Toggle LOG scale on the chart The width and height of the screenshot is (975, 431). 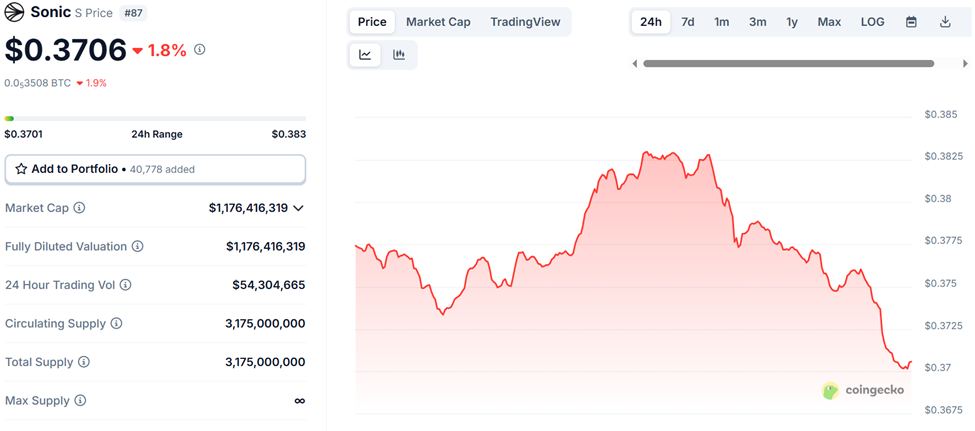click(872, 22)
